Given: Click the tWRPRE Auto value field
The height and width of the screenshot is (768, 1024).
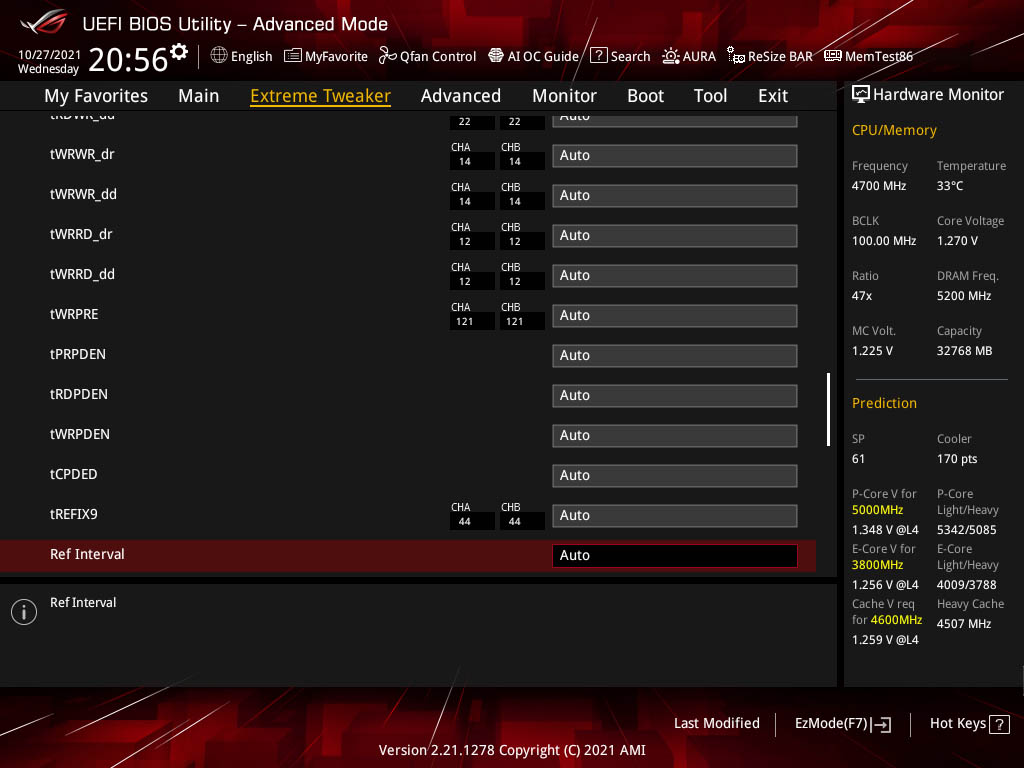Looking at the screenshot, I should (675, 315).
